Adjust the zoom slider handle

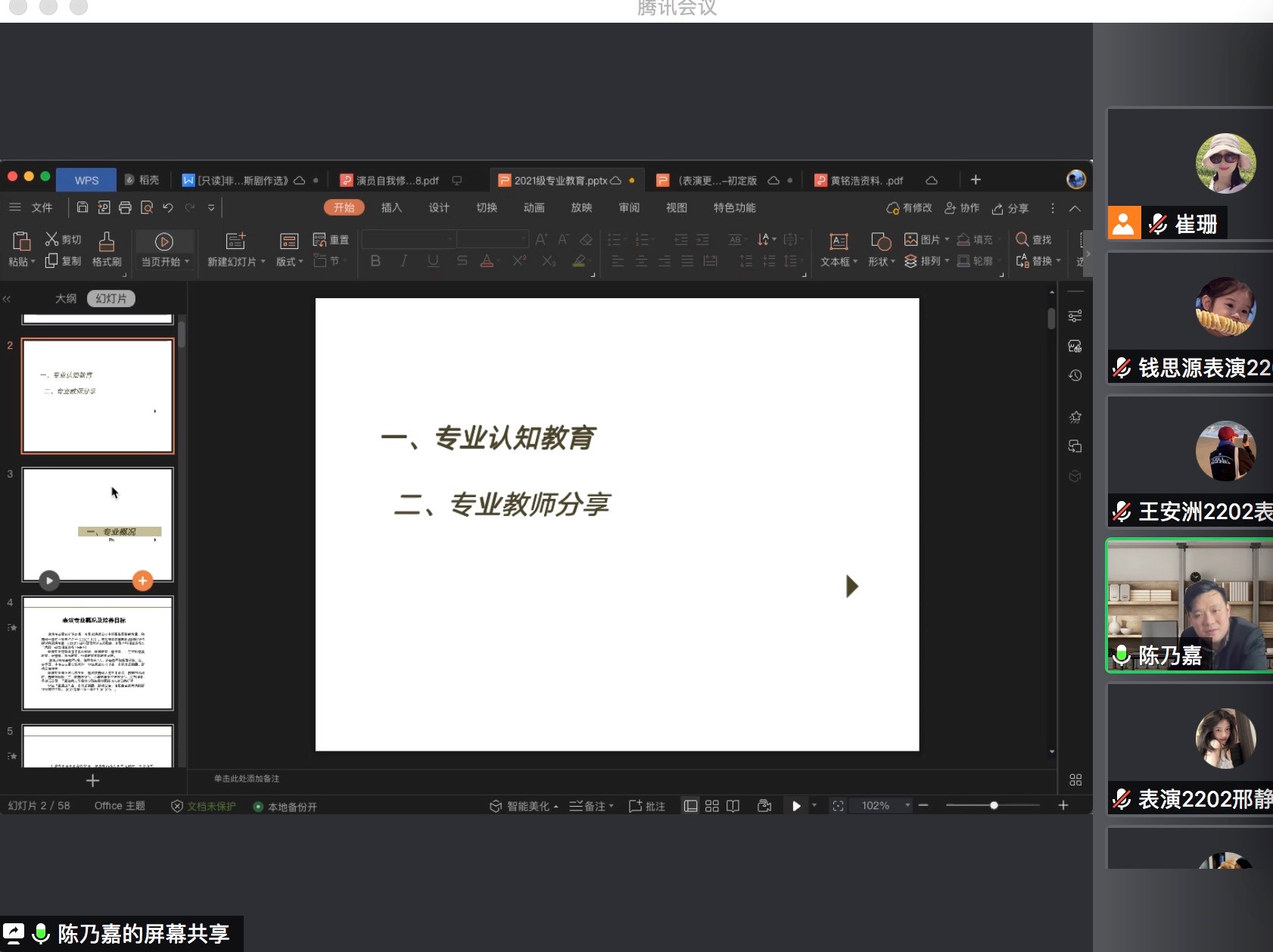click(x=994, y=805)
